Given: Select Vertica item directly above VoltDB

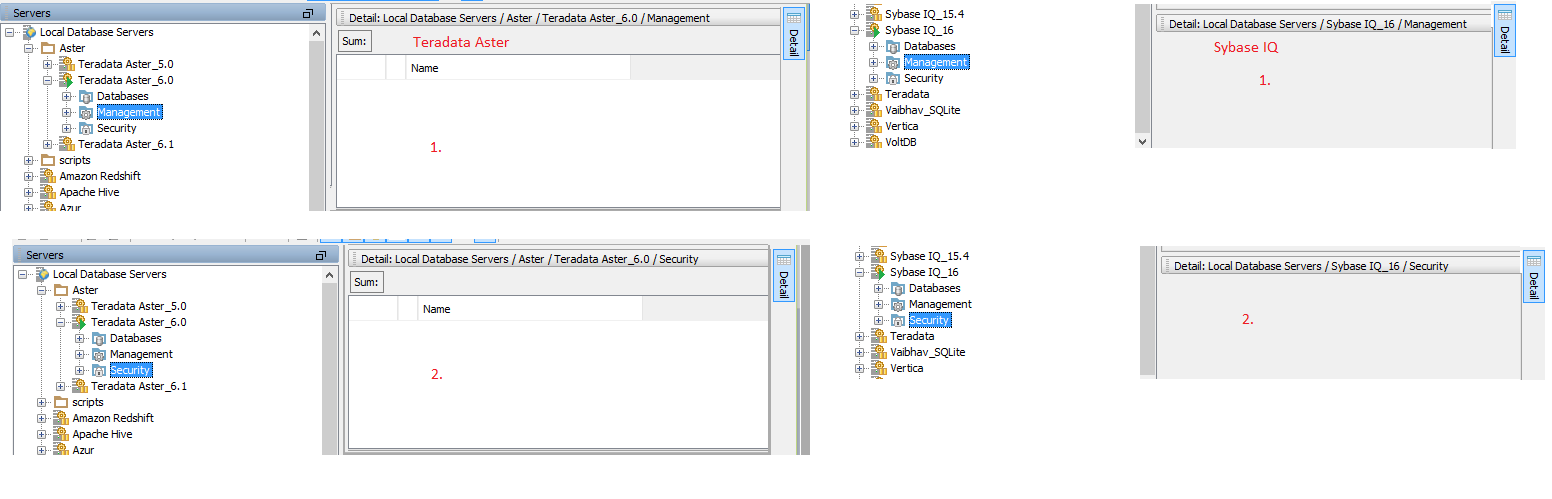Looking at the screenshot, I should [x=901, y=126].
